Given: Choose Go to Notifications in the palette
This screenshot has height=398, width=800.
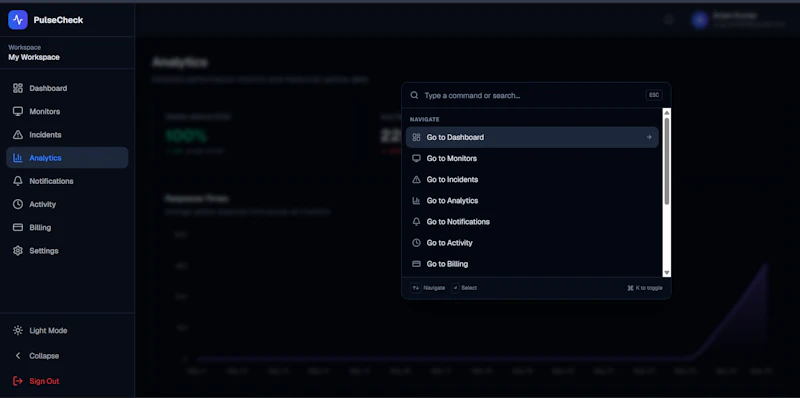Looking at the screenshot, I should tap(532, 221).
